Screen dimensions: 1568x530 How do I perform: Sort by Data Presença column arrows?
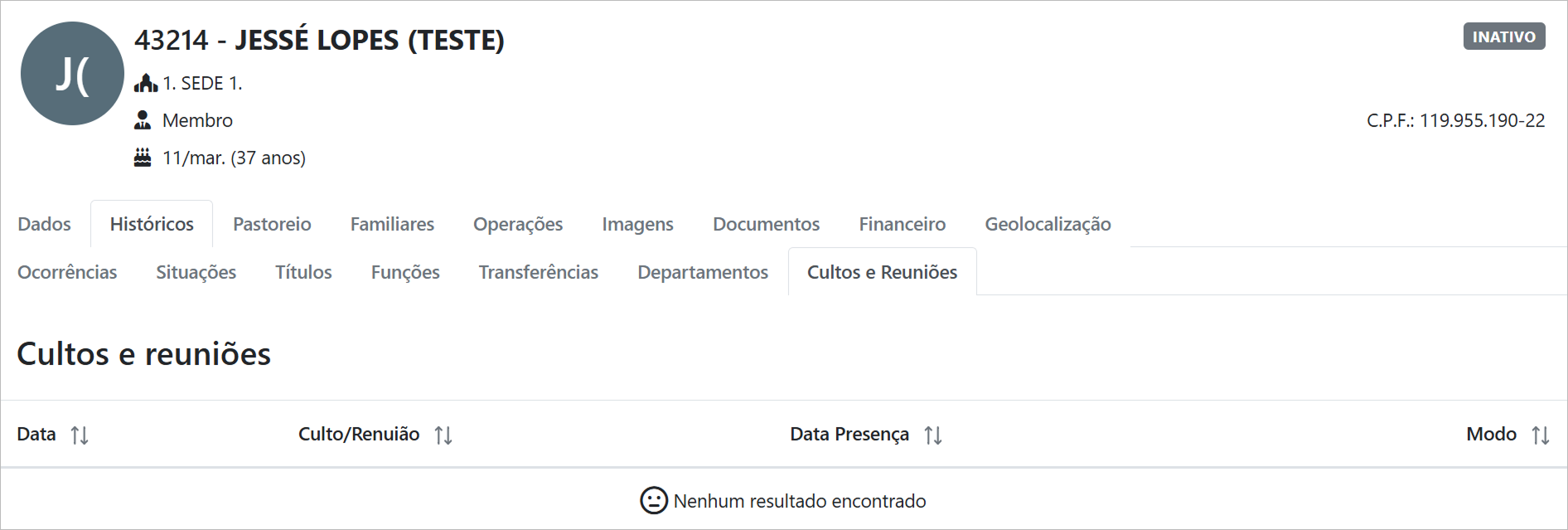(933, 435)
